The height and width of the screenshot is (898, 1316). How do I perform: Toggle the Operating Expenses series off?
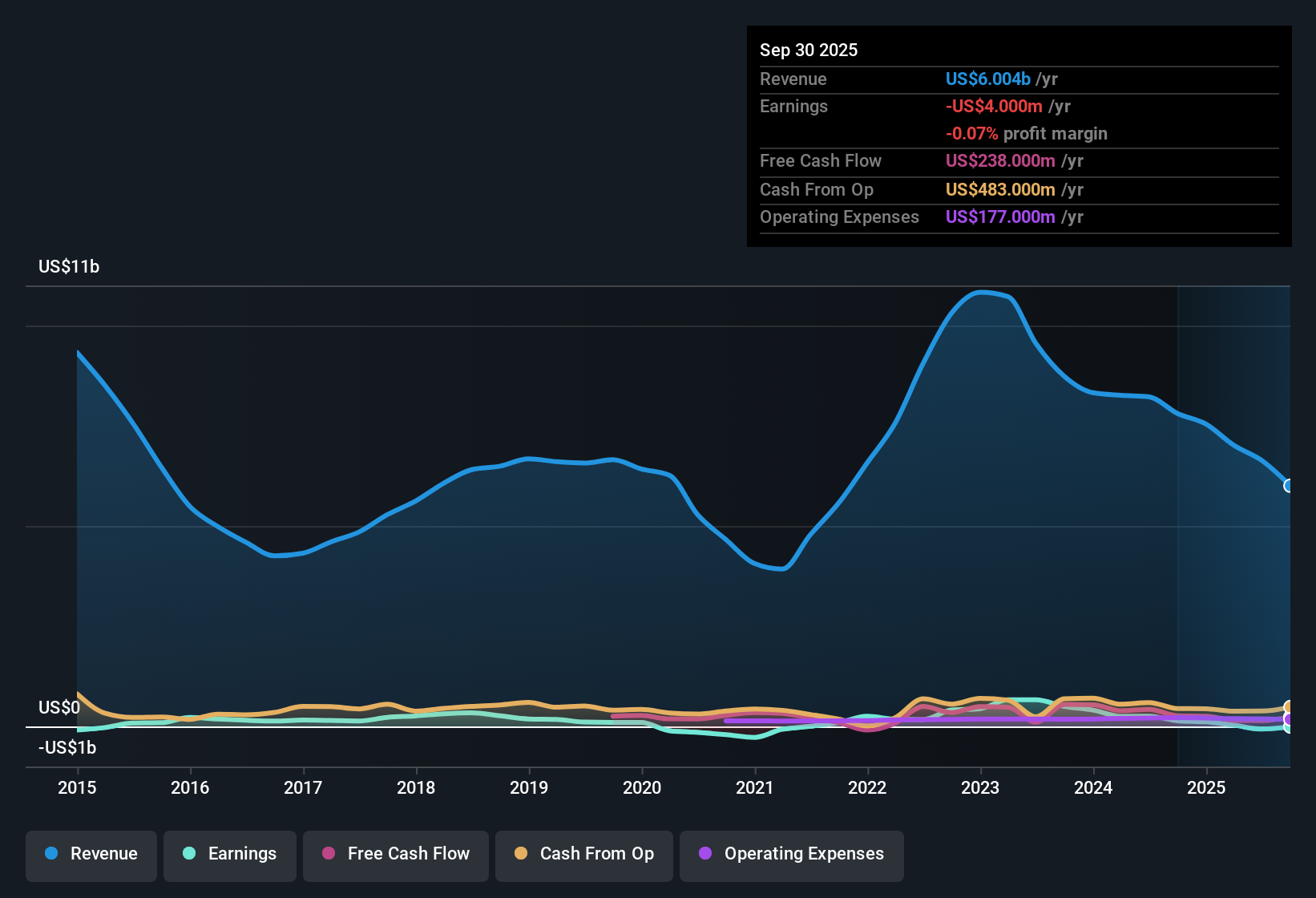792,854
